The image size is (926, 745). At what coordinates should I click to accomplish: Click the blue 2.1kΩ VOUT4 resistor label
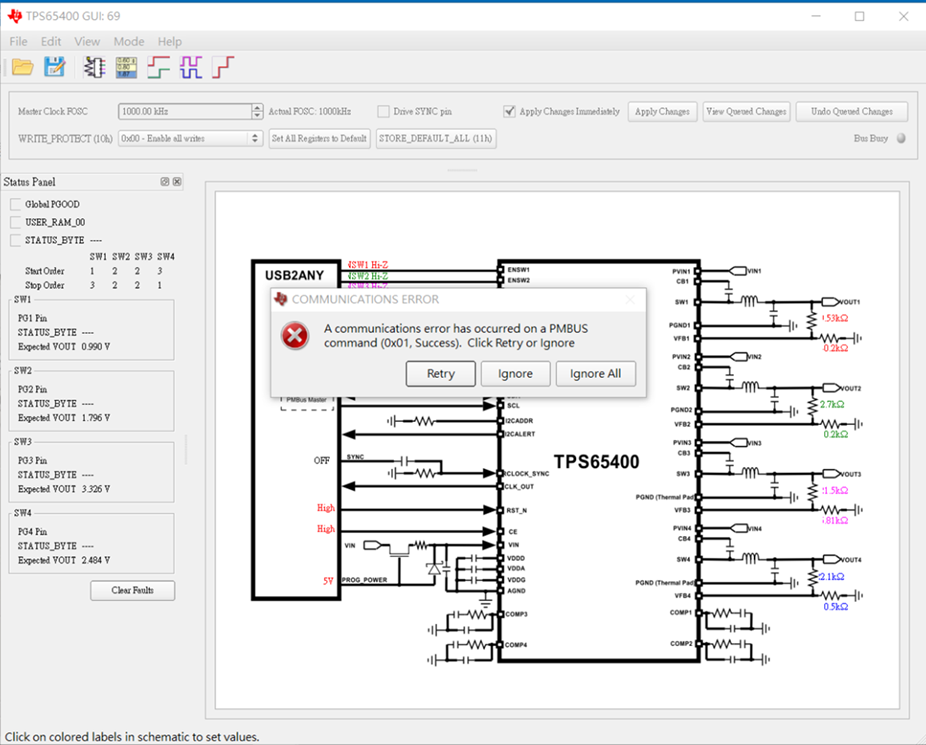tap(832, 577)
